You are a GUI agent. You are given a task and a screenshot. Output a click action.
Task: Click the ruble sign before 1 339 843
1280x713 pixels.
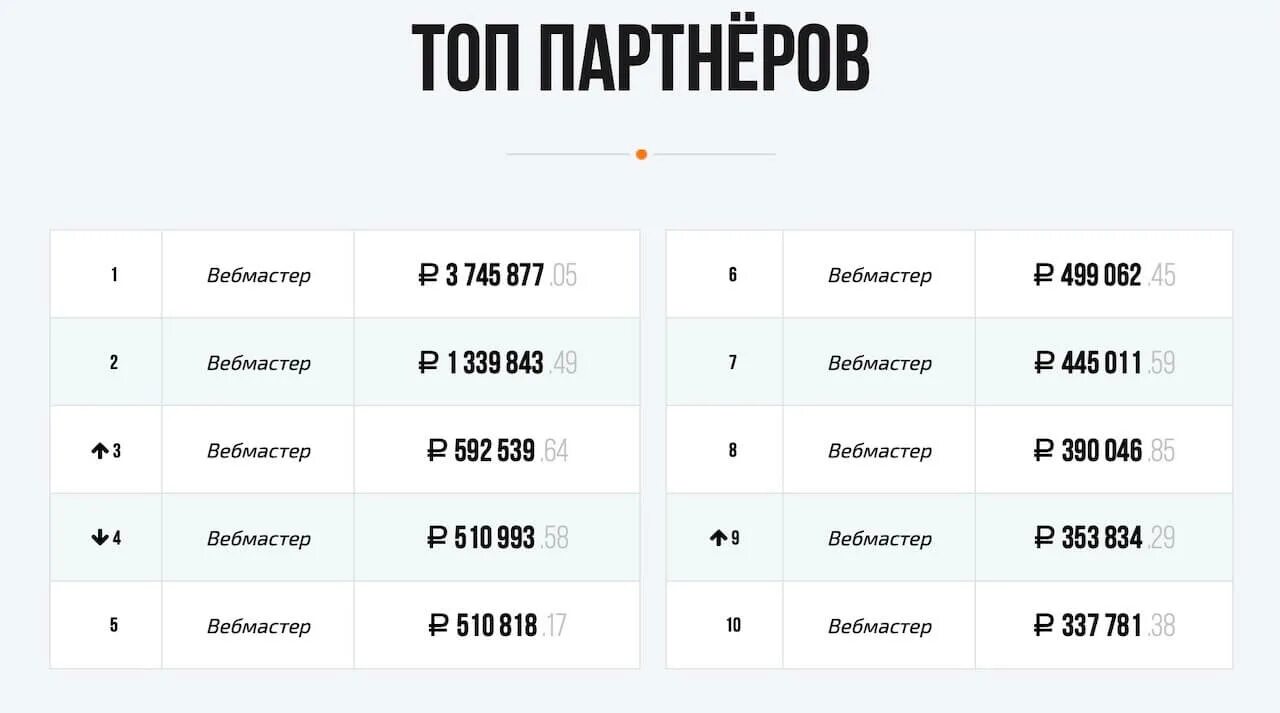[x=429, y=363]
